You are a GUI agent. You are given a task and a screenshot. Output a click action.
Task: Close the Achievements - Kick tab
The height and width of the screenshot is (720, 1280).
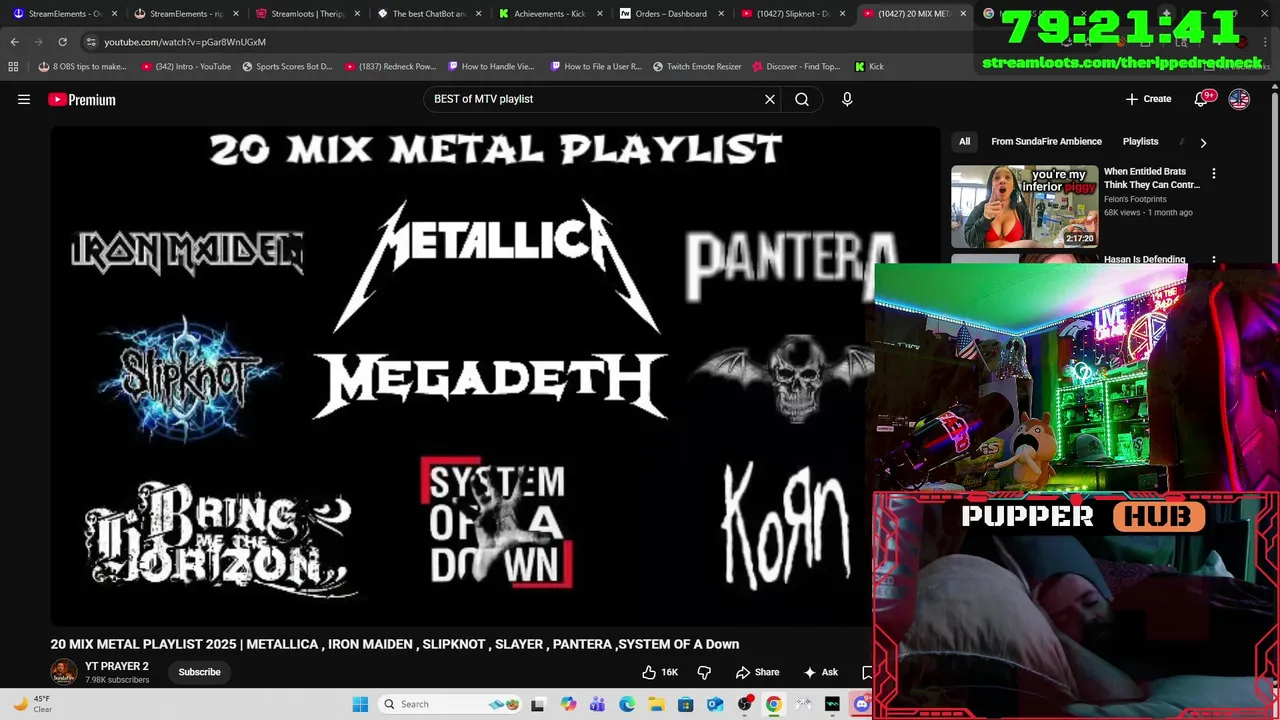[600, 14]
